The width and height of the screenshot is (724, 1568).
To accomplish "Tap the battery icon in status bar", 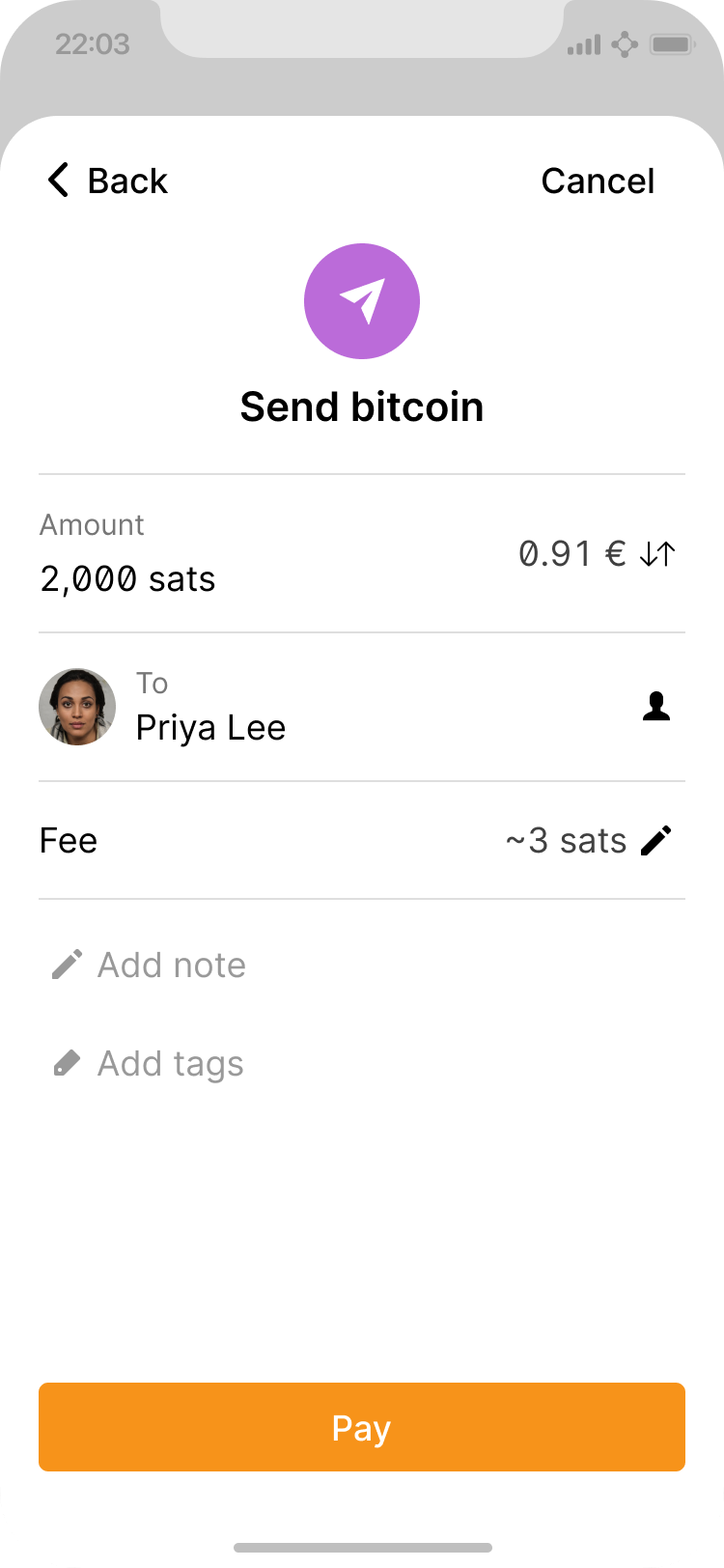I will point(673,44).
